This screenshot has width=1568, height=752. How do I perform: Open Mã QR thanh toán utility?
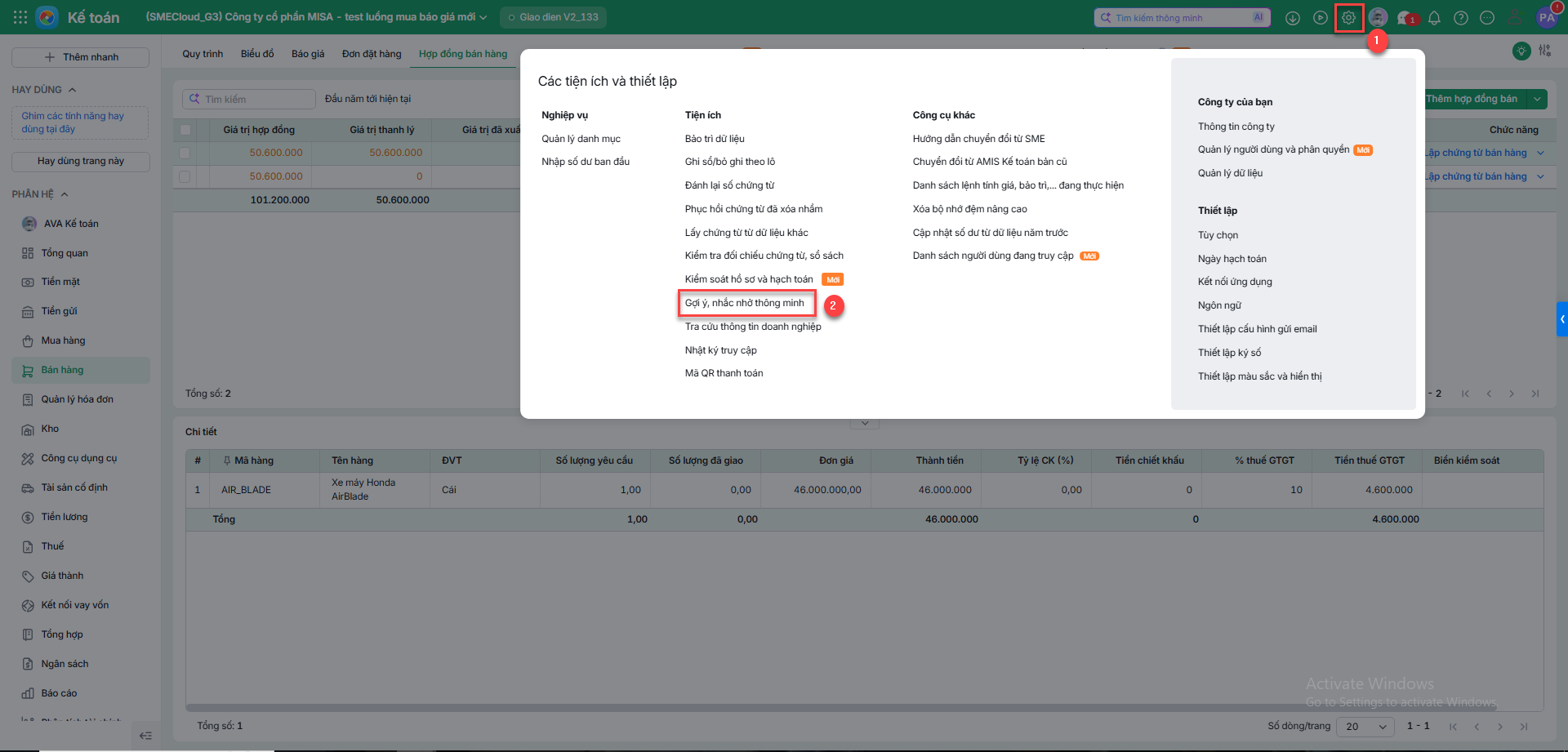[x=724, y=373]
